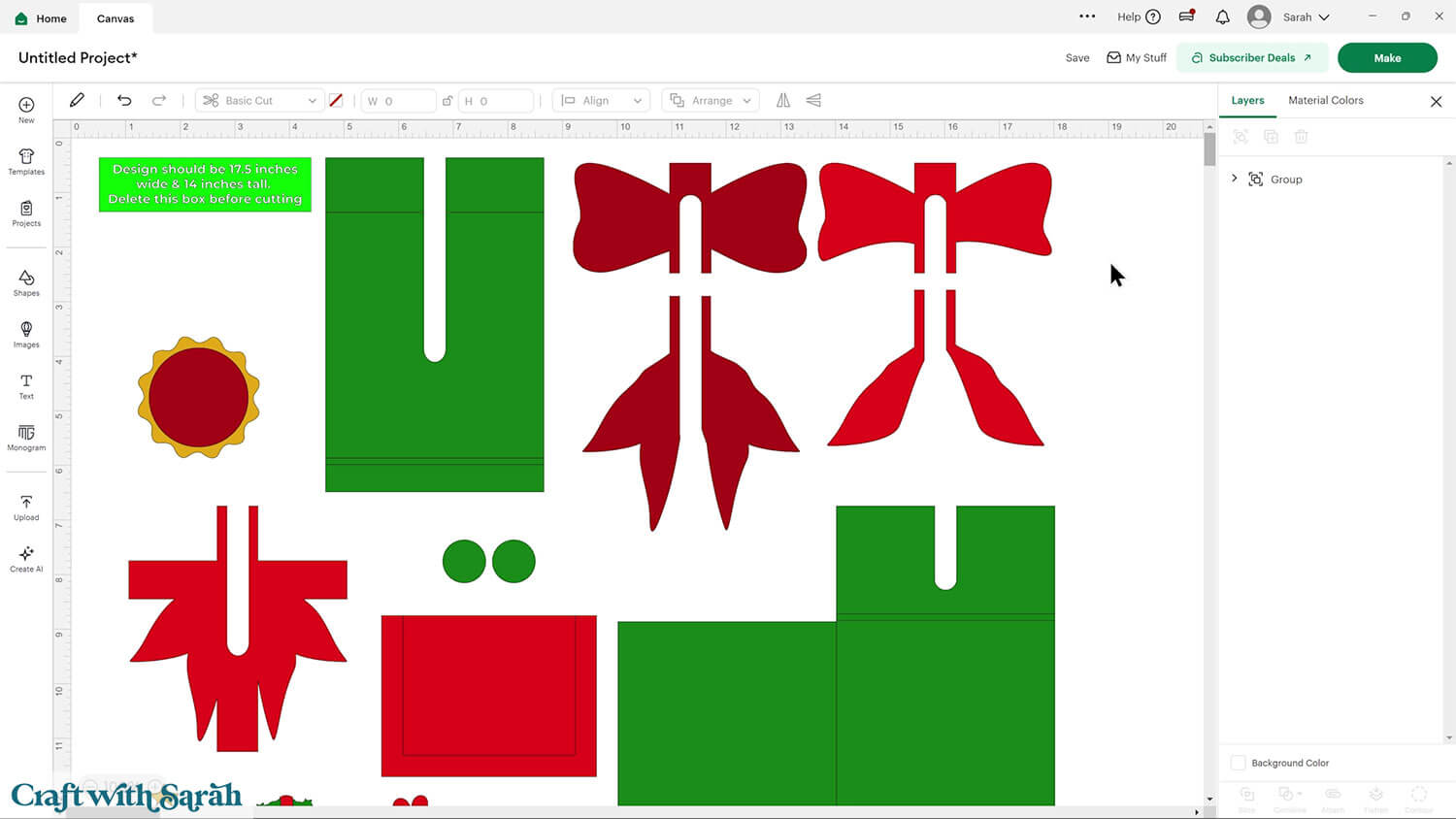Image resolution: width=1456 pixels, height=819 pixels.
Task: Click the delete layer trash icon
Action: pyautogui.click(x=1301, y=137)
